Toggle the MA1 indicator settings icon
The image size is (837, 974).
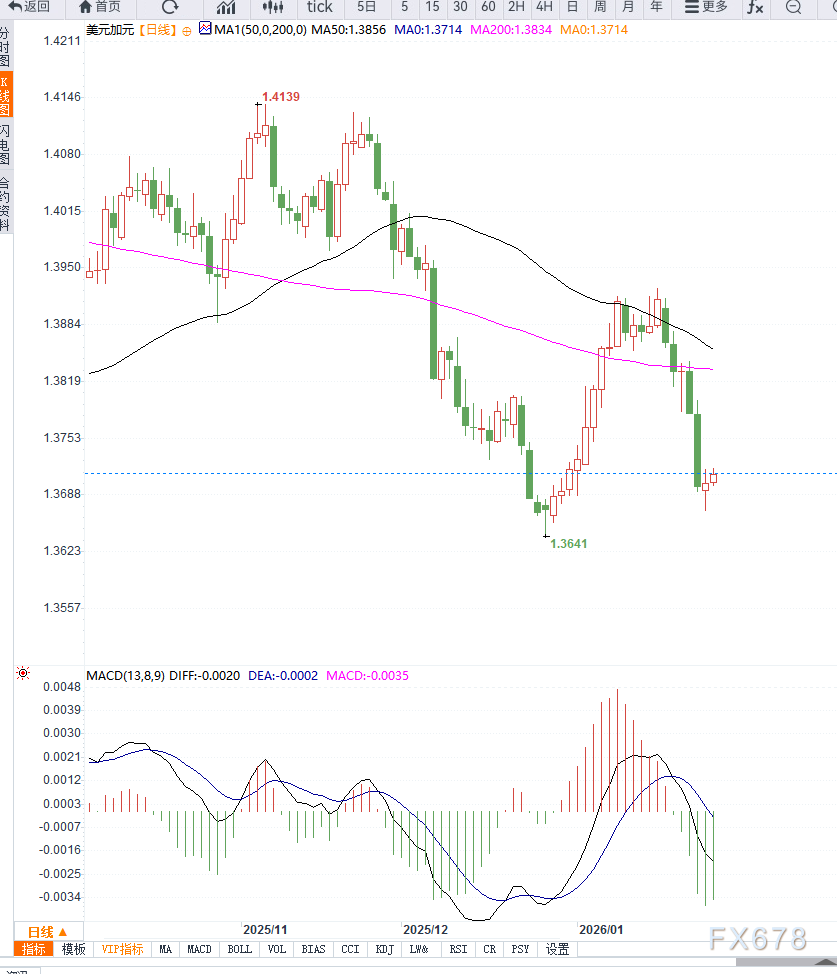[207, 30]
